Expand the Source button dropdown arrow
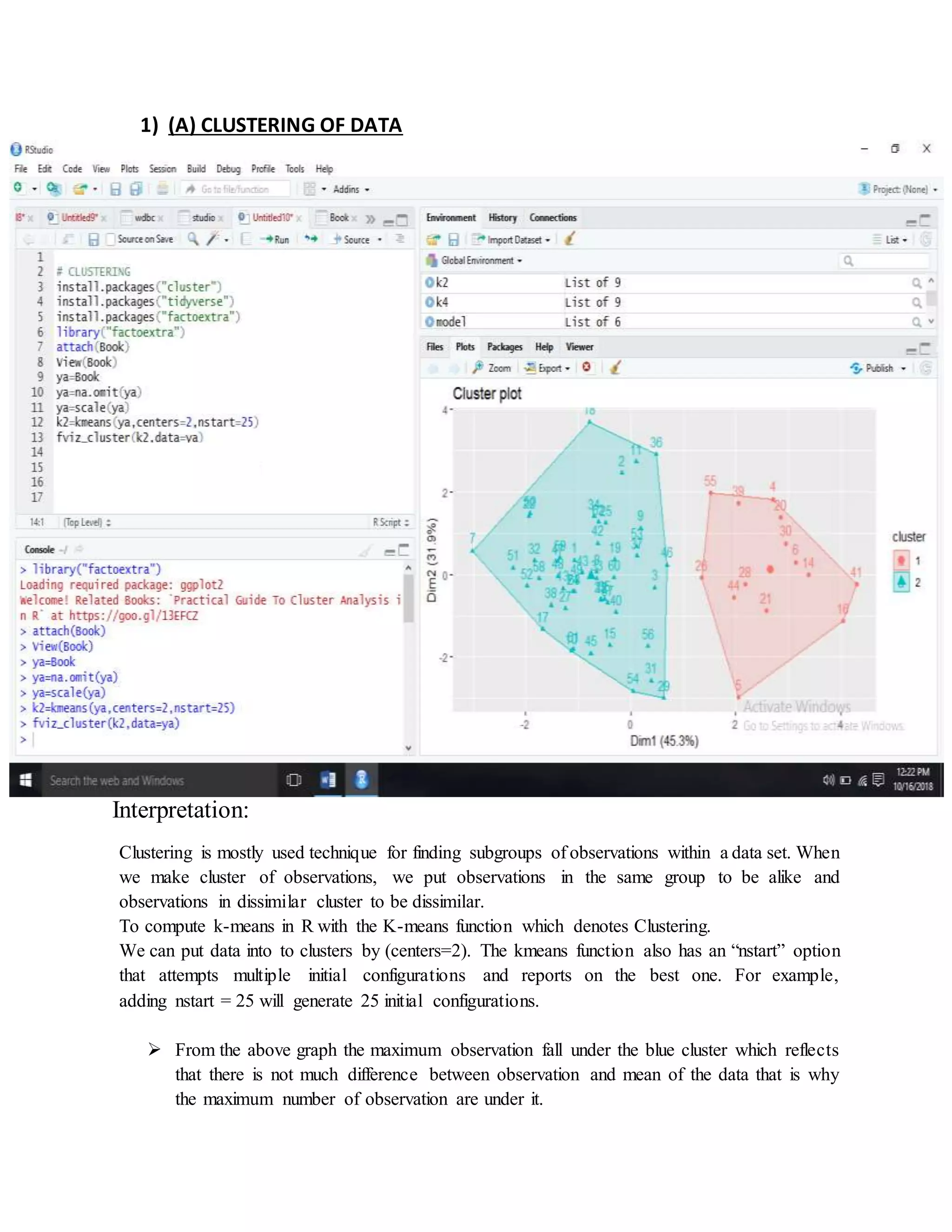Viewport: 952px width, 1232px height. (x=380, y=240)
